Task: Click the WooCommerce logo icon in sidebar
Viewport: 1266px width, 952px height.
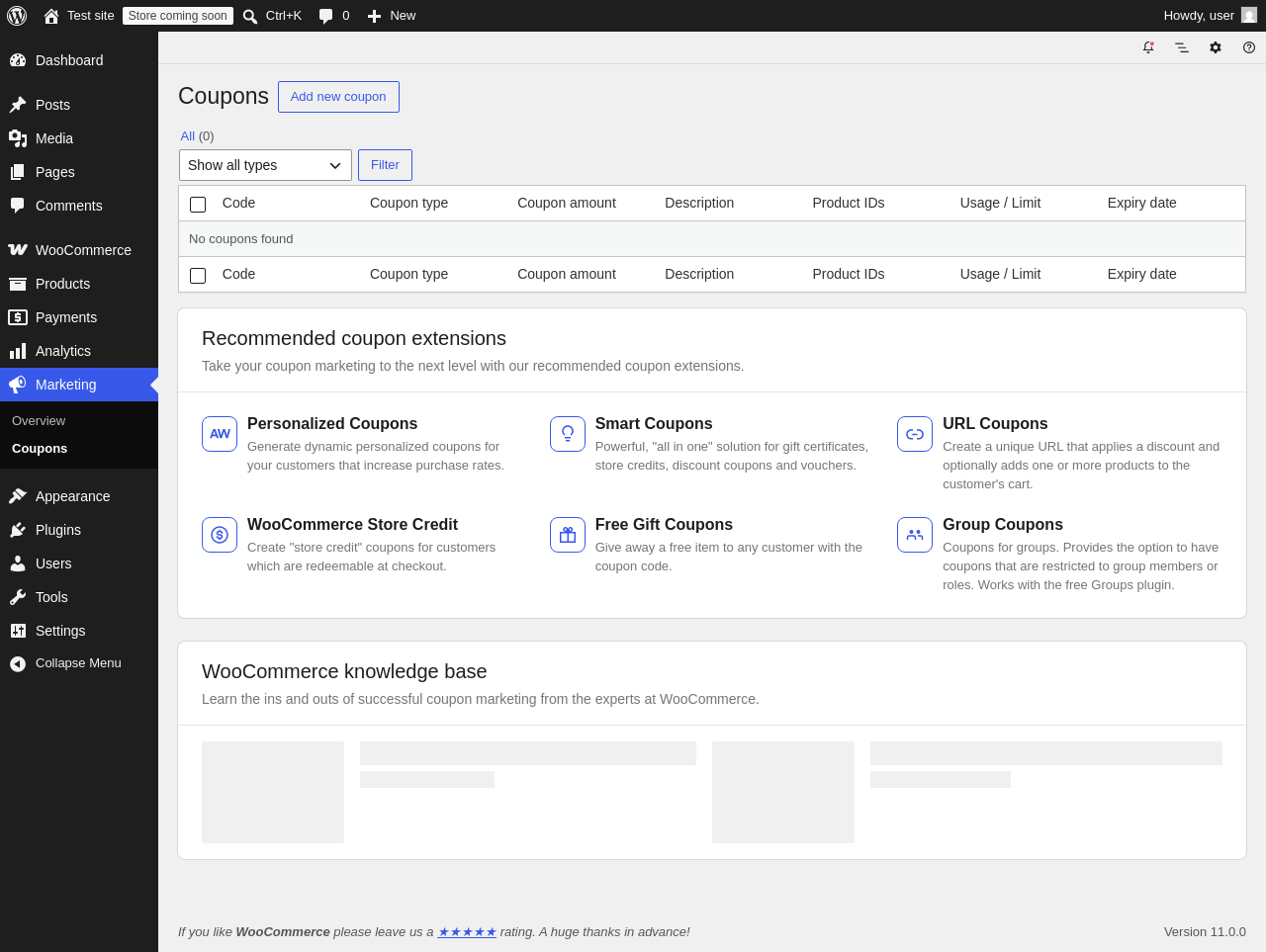Action: (18, 250)
